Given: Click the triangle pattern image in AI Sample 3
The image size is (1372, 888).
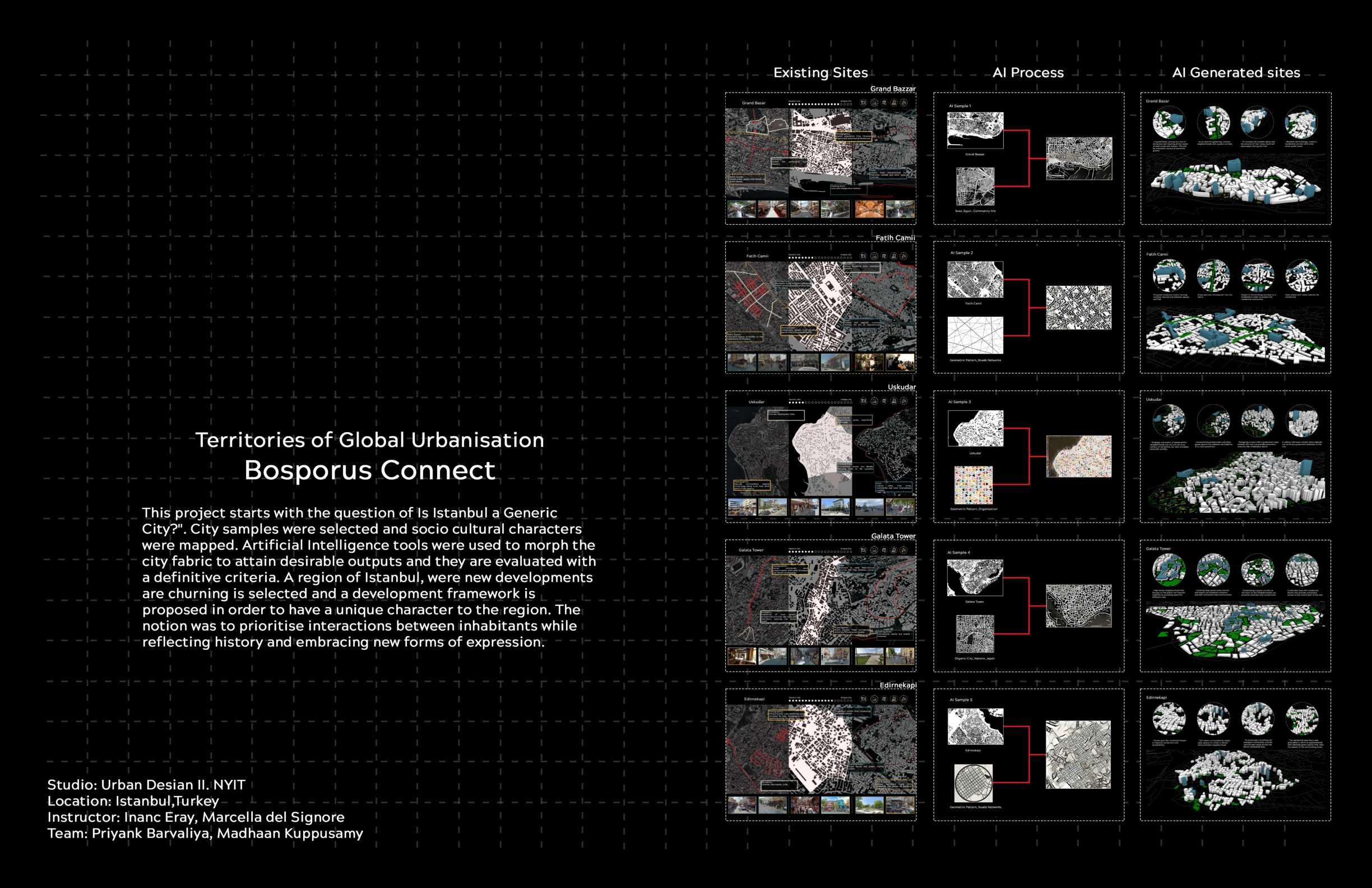Looking at the screenshot, I should coord(974,485).
